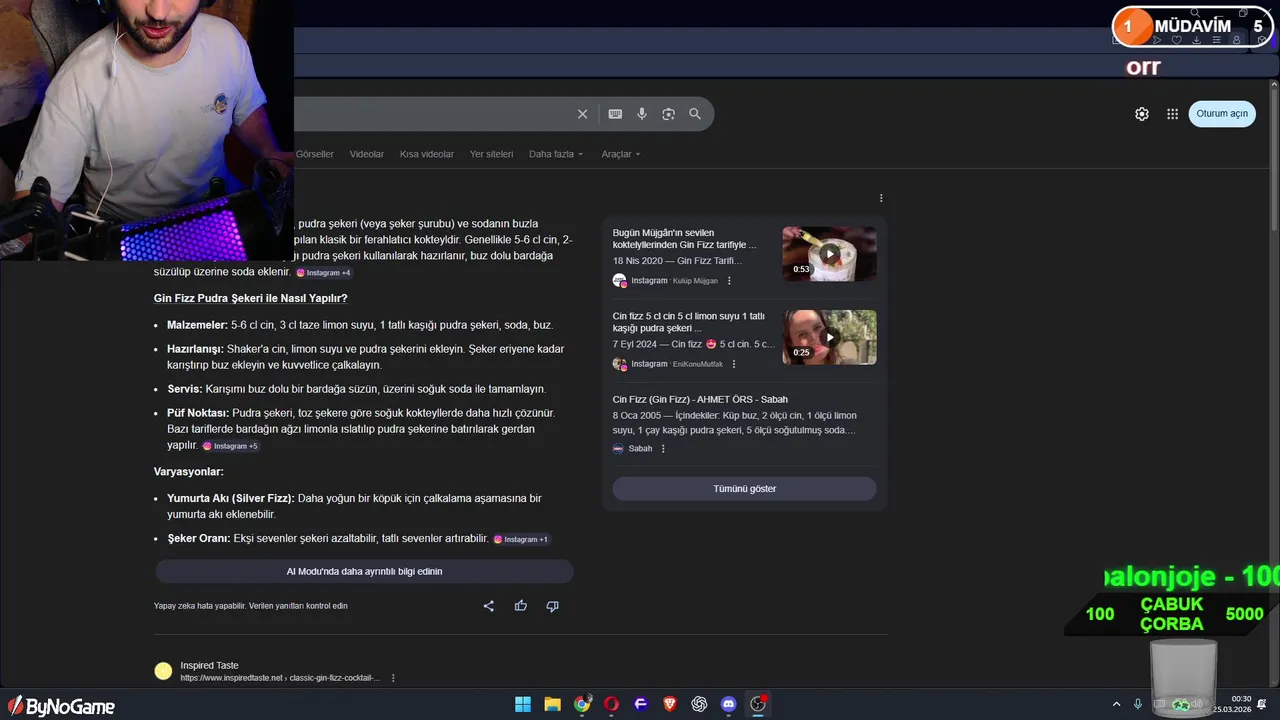Show hidden system tray icons
The width and height of the screenshot is (1280, 720).
tap(1116, 704)
